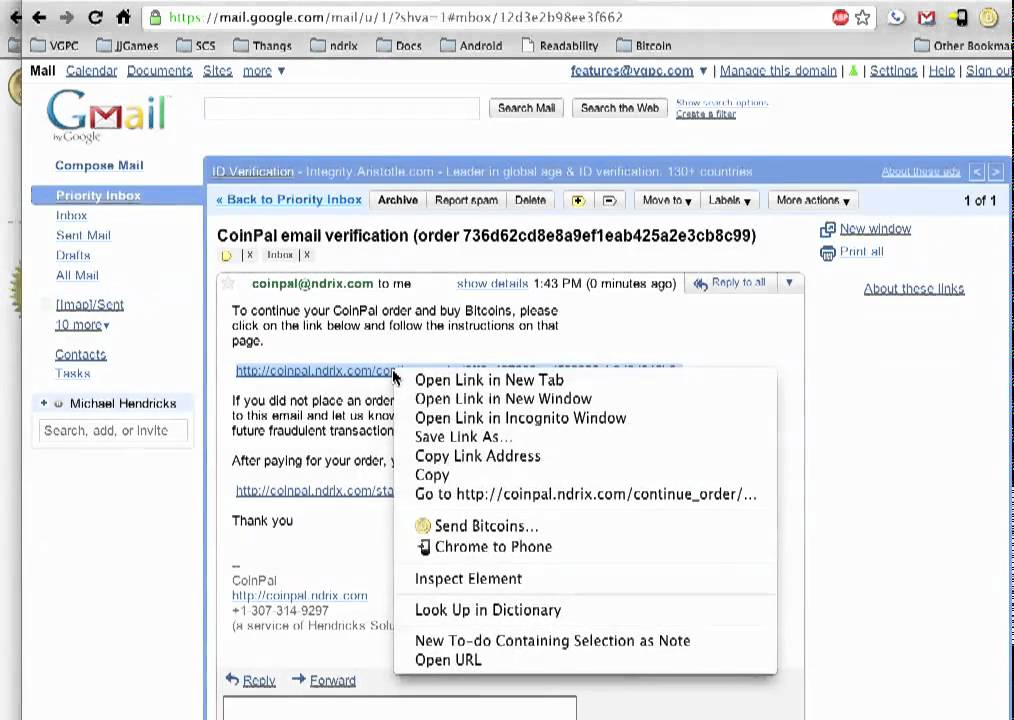The image size is (1014, 720).
Task: Open the Docs bookmarks folder
Action: 399,46
